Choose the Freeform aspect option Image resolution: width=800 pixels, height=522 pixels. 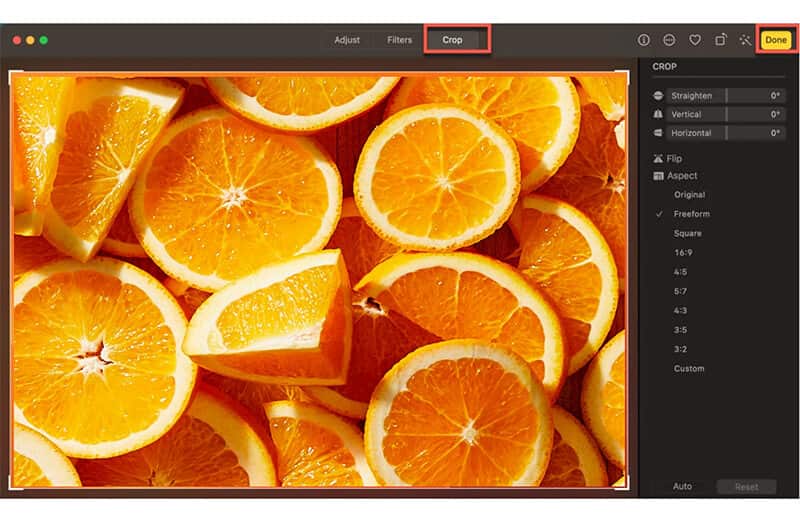(691, 214)
